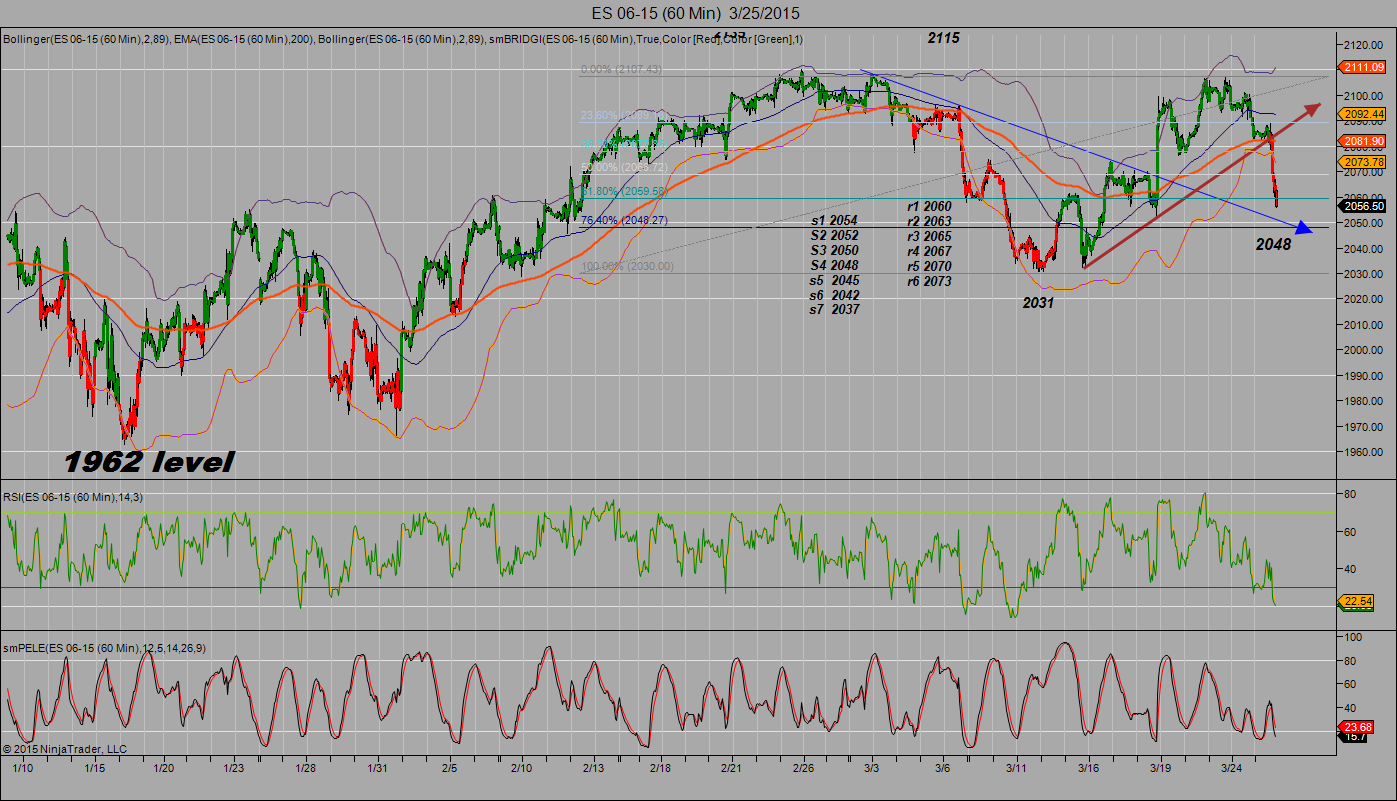
Task: Click the © 2015 NinjaTrader, LLC notice
Action: coord(65,748)
